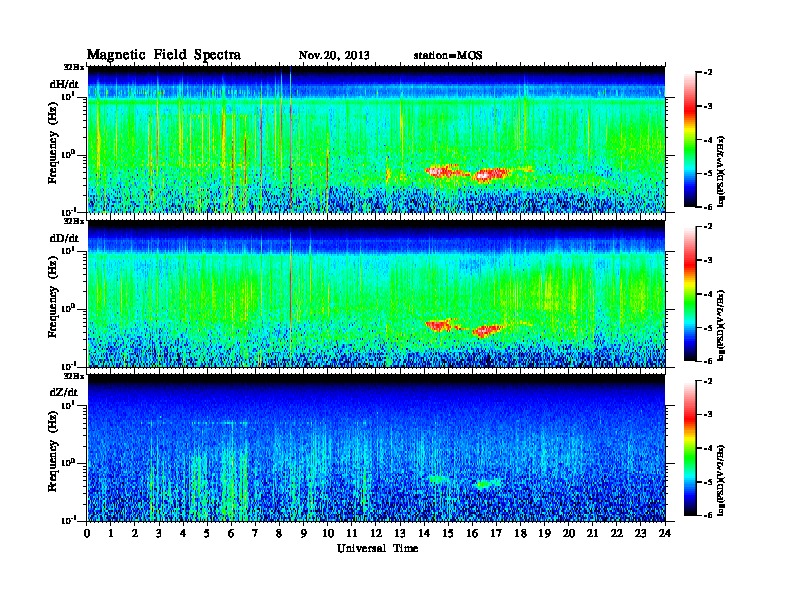
Task: Click the "Magnetic Field Spectra" title
Action: click(164, 55)
